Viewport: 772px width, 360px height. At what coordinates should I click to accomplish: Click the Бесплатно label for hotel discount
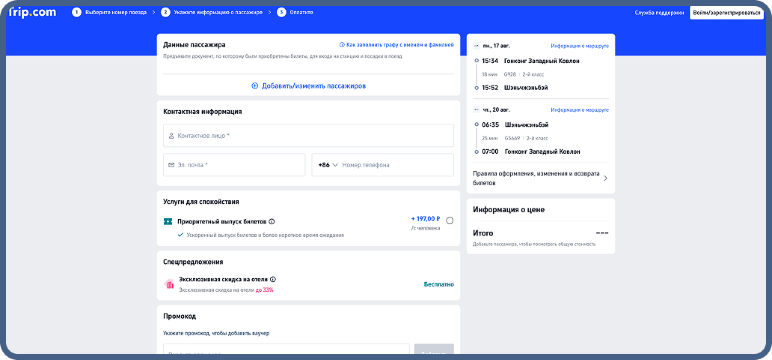(x=439, y=284)
